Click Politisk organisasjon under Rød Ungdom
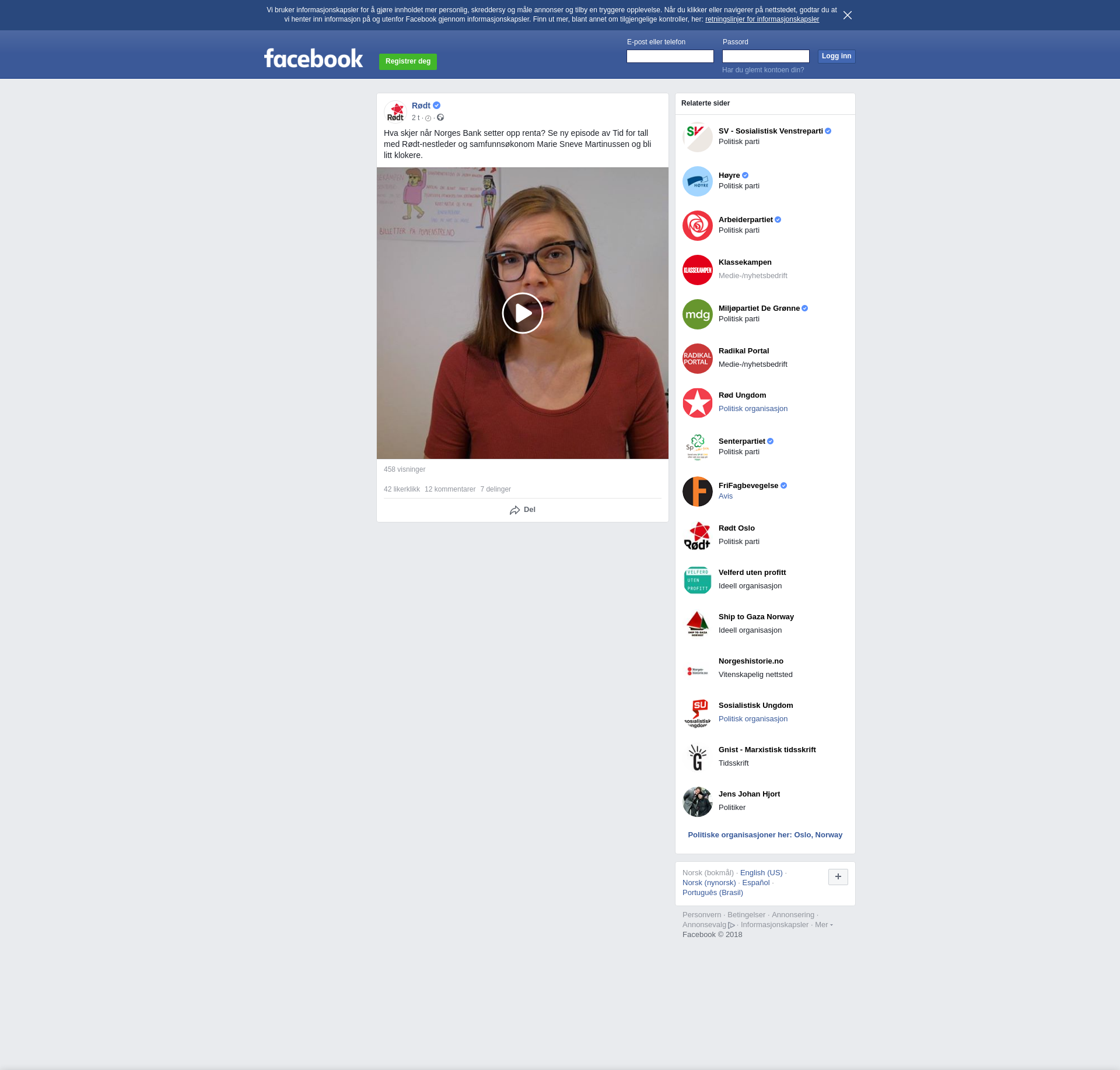 [x=753, y=409]
